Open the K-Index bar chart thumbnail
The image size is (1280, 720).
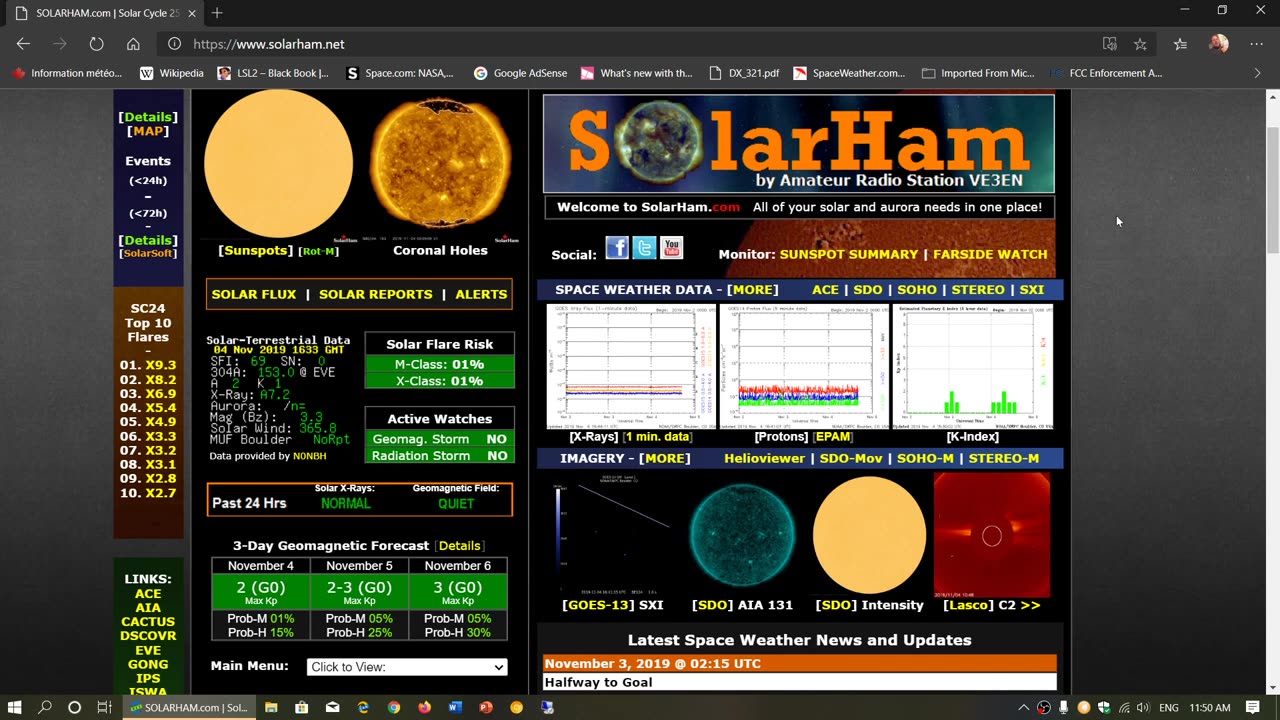pos(972,367)
